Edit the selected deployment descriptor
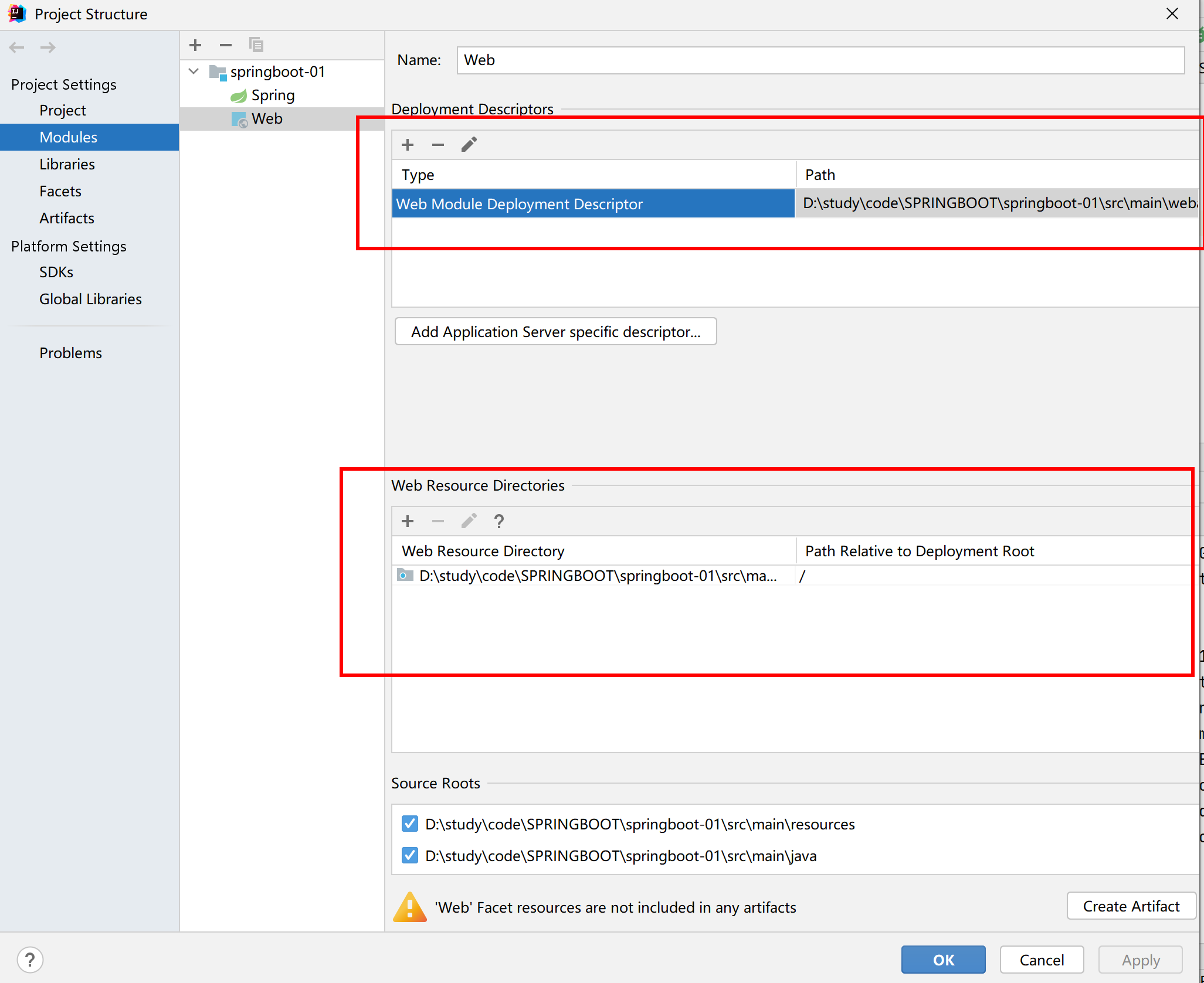Image resolution: width=1204 pixels, height=983 pixels. (469, 145)
